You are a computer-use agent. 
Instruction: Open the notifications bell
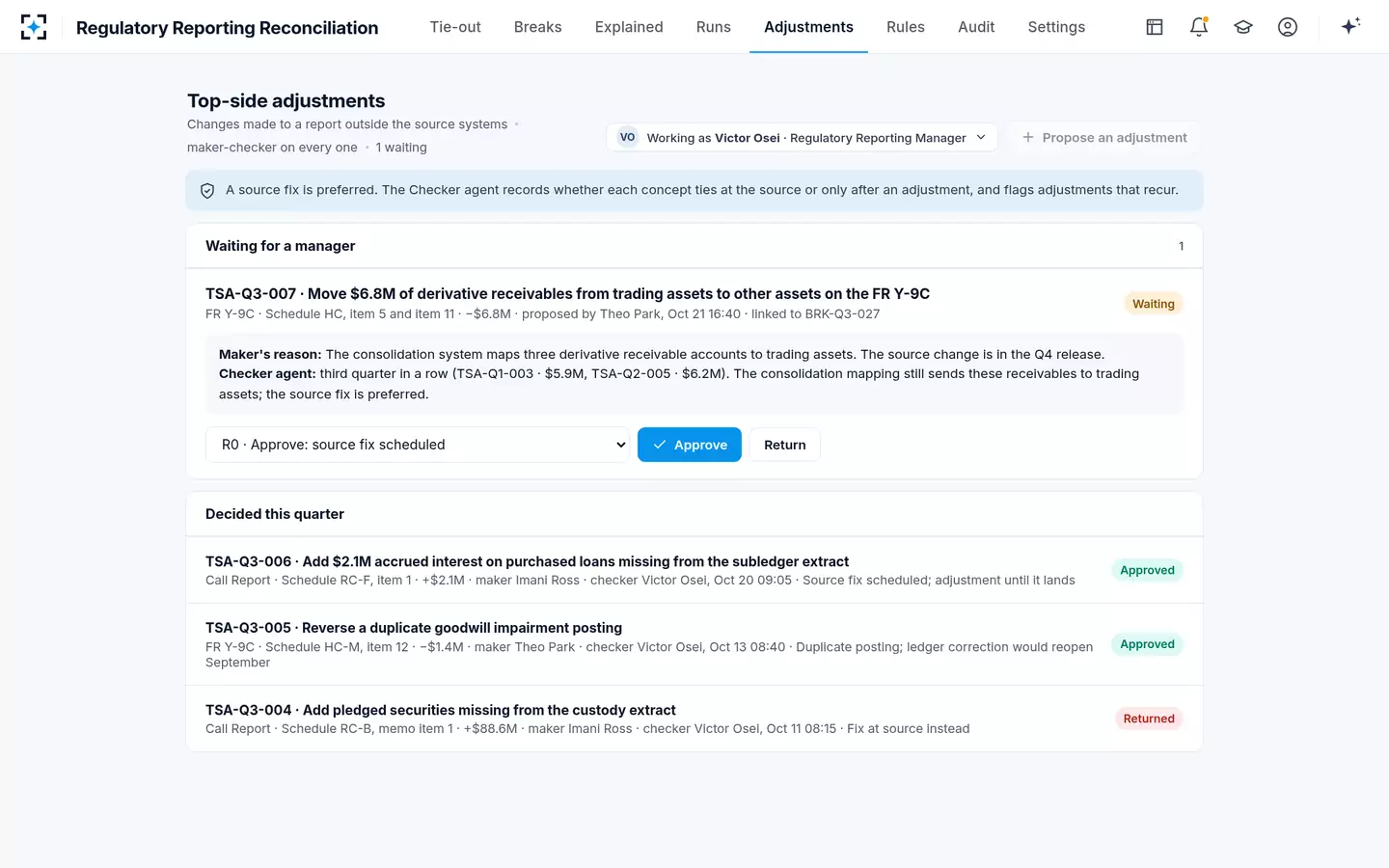tap(1199, 27)
